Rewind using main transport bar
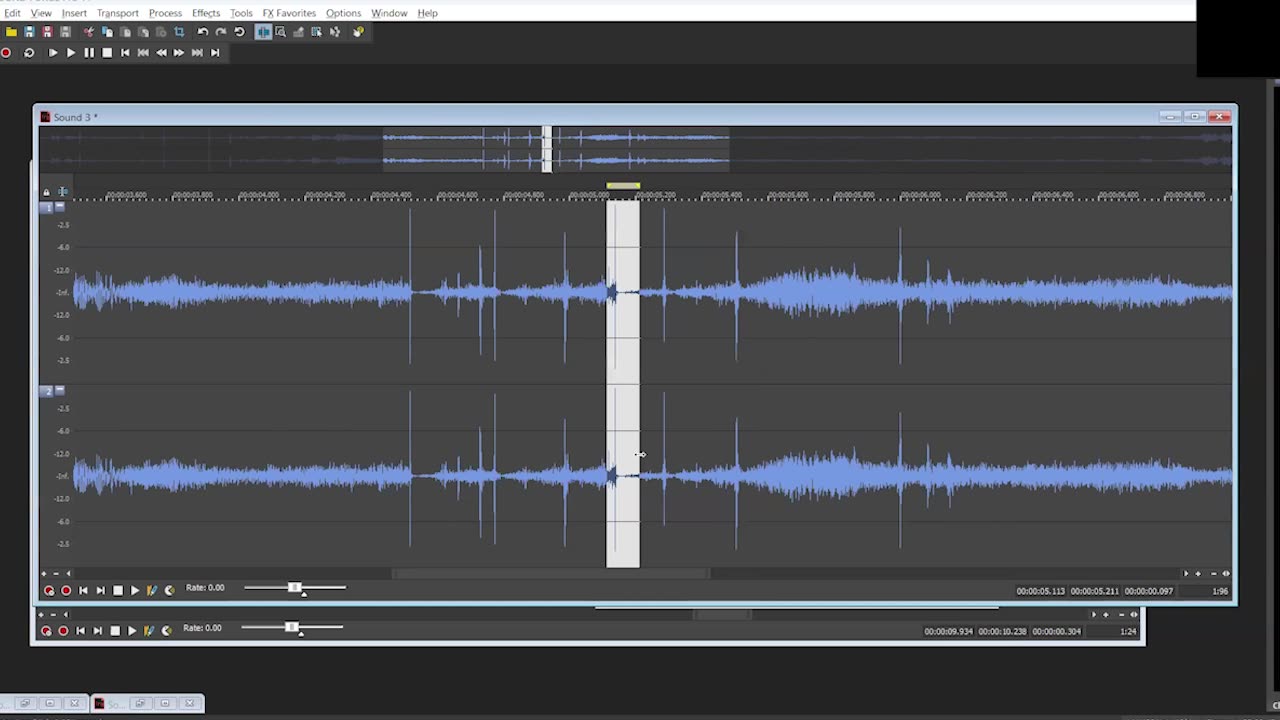The image size is (1280, 720). 161,53
